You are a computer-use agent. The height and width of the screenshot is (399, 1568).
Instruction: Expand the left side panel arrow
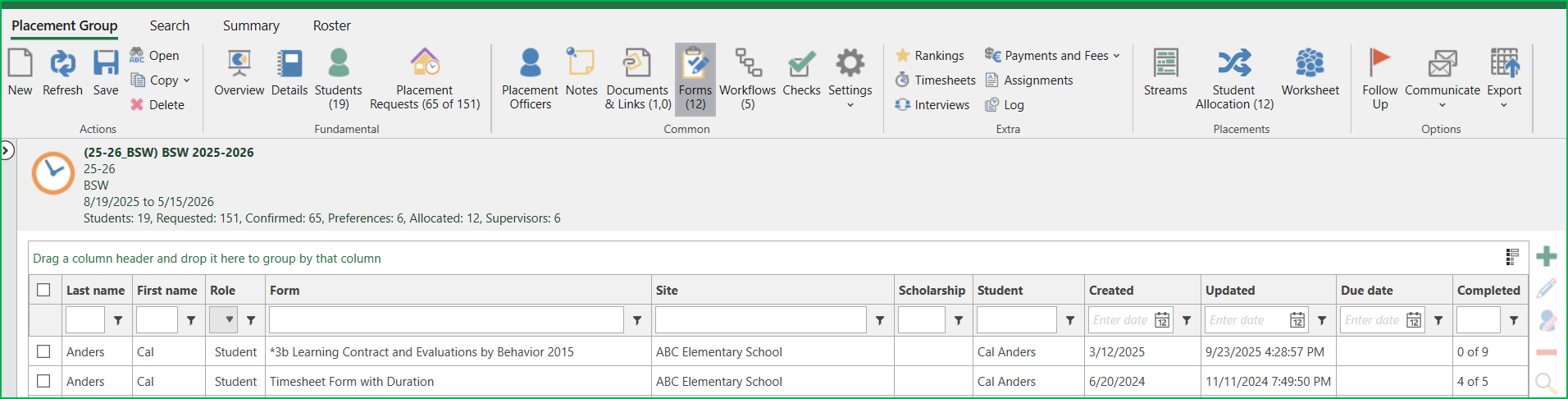7,150
